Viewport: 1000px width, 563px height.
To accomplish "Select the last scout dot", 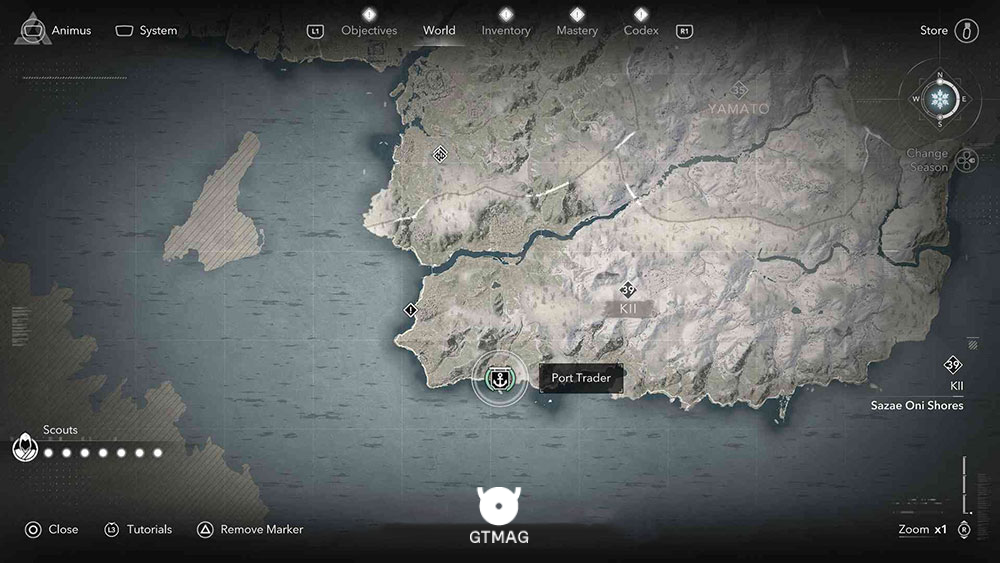I will [158, 453].
